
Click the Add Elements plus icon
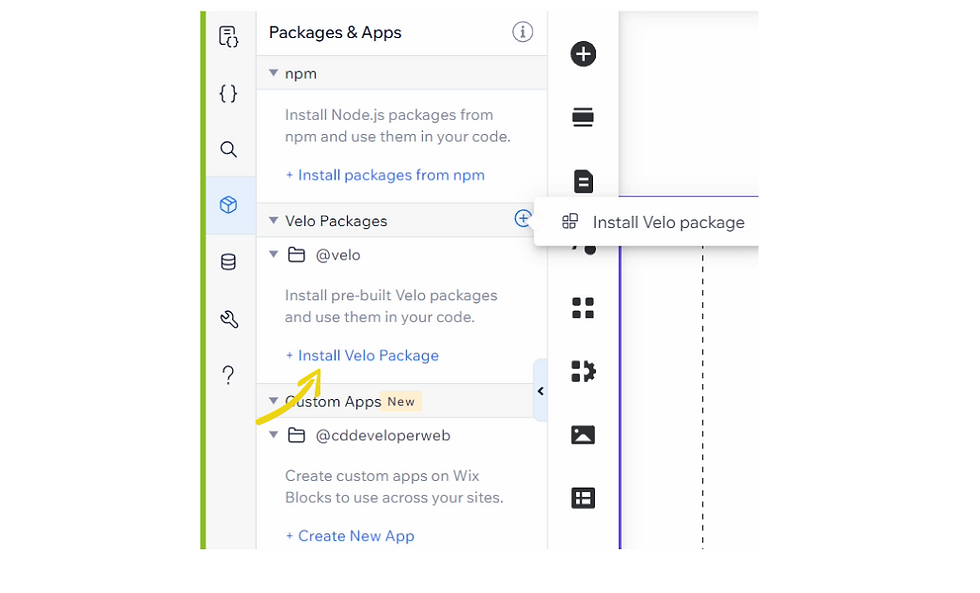click(583, 54)
